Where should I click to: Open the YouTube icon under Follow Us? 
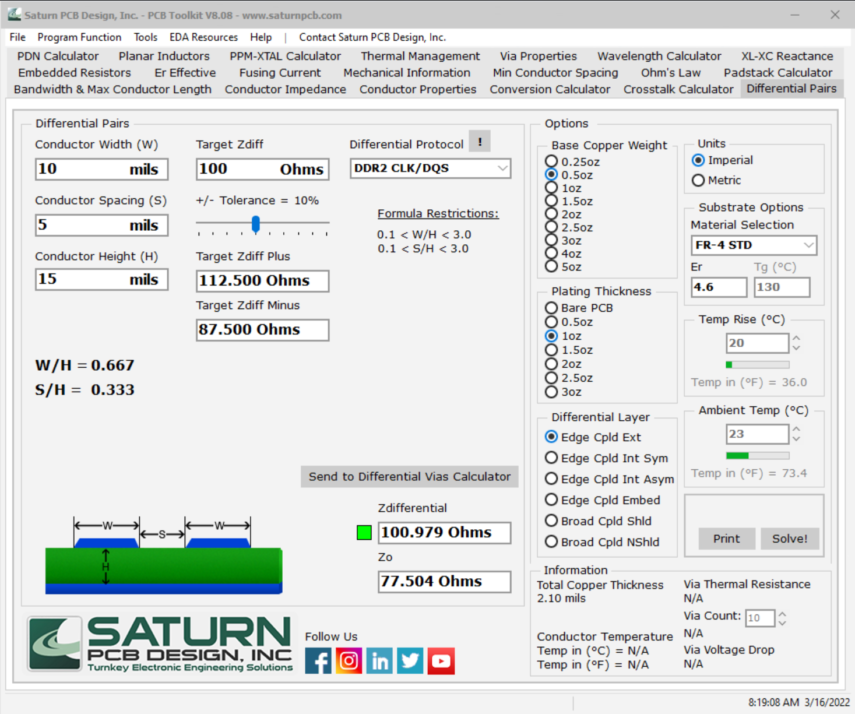tap(441, 660)
